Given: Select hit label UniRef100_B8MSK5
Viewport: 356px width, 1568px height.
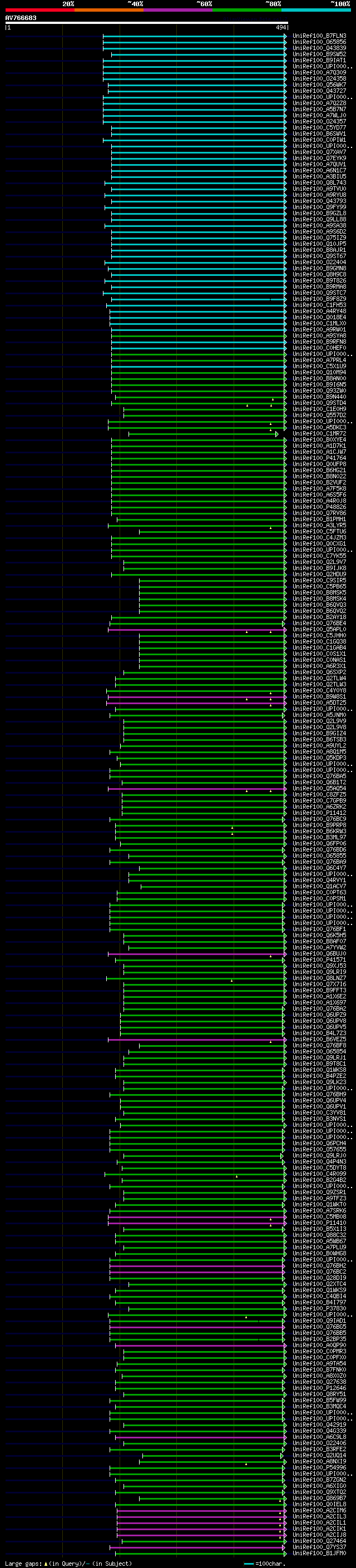Looking at the screenshot, I should [319, 592].
